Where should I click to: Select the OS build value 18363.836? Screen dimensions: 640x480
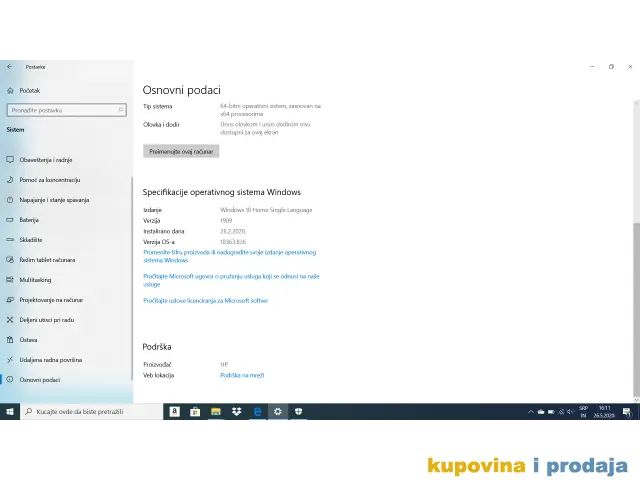[x=233, y=242]
